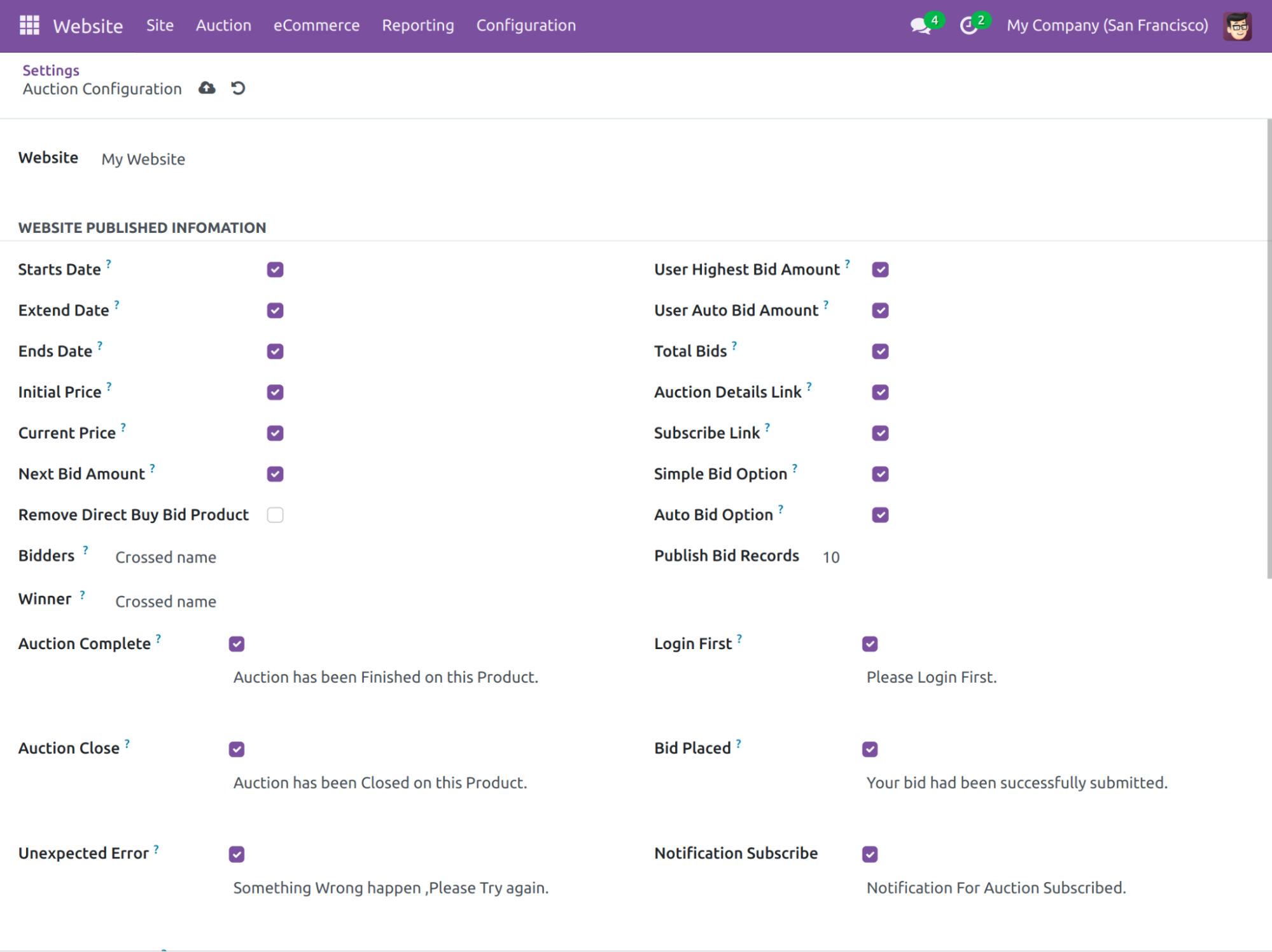Uncheck the Ends Date checkbox
This screenshot has height=952, width=1272.
click(x=275, y=351)
